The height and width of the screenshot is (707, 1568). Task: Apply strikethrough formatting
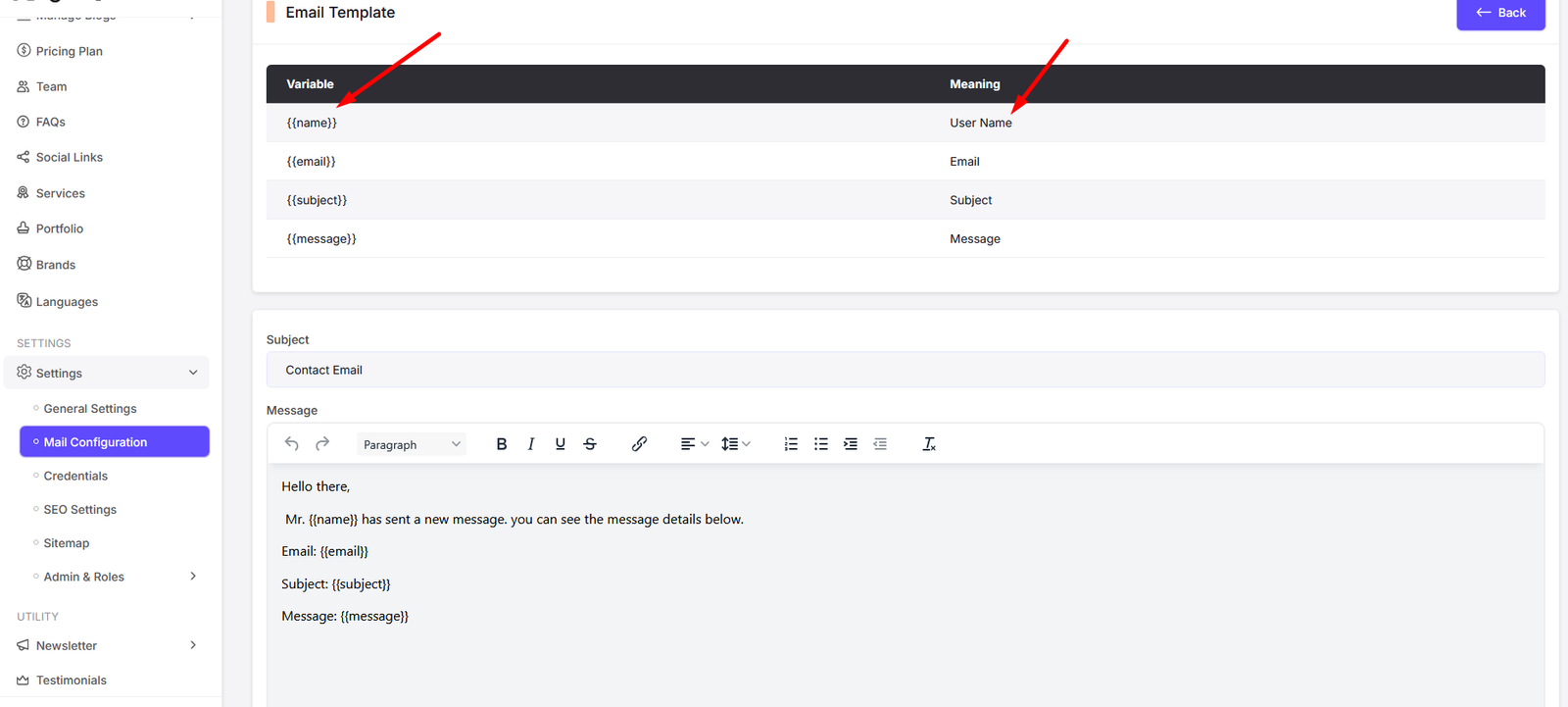coord(590,444)
